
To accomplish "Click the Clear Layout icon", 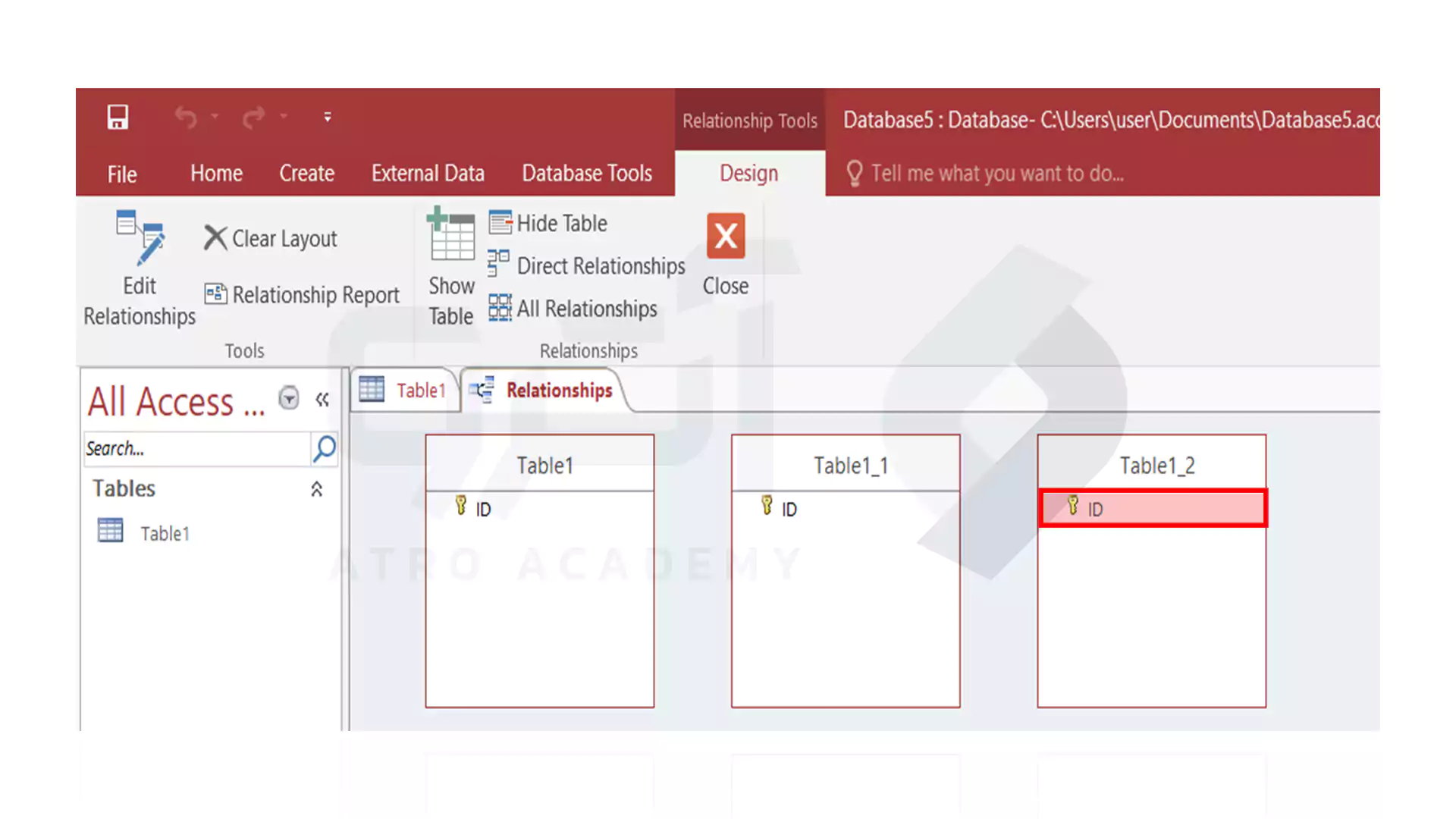I will [x=271, y=237].
